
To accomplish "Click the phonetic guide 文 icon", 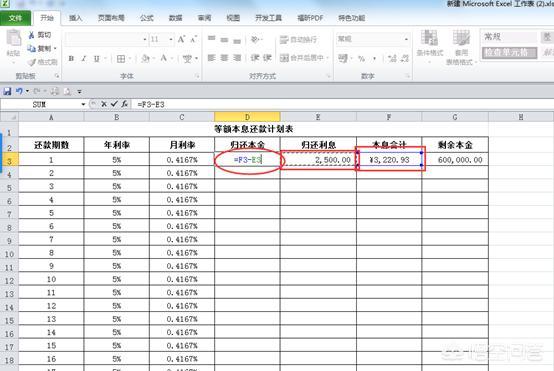I will point(187,59).
